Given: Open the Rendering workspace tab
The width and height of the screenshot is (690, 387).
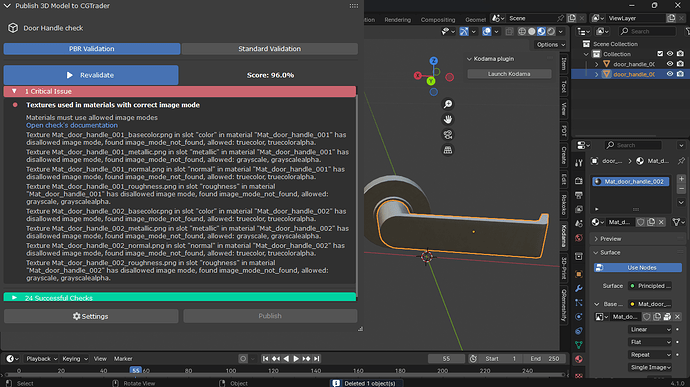Looking at the screenshot, I should (x=397, y=20).
